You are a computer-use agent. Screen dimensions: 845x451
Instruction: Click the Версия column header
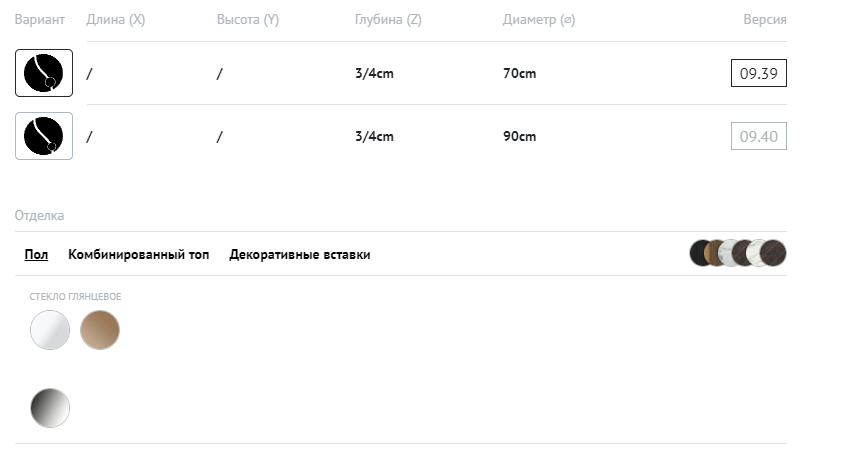764,19
